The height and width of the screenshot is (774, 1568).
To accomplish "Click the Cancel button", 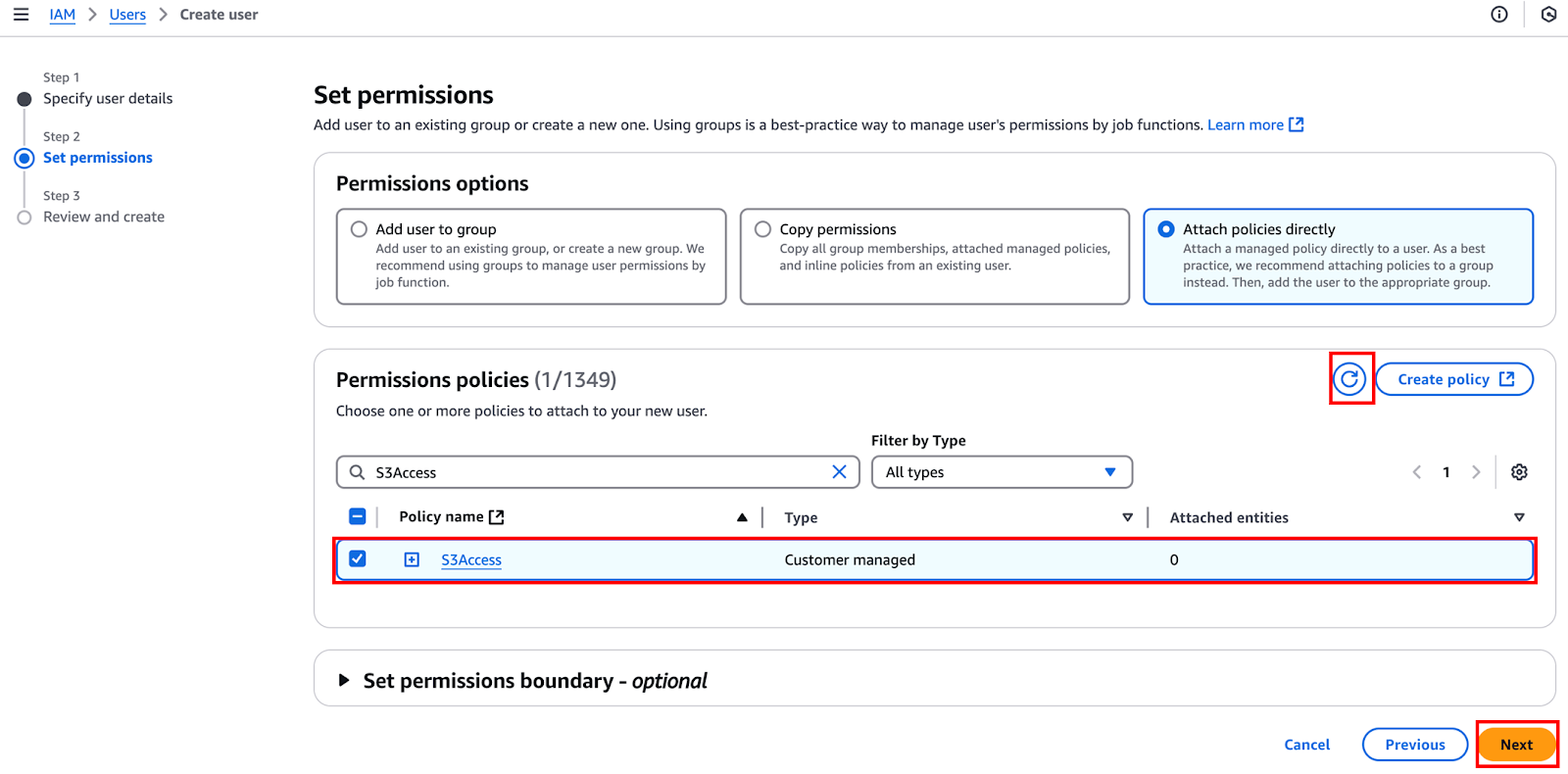I will [x=1307, y=745].
